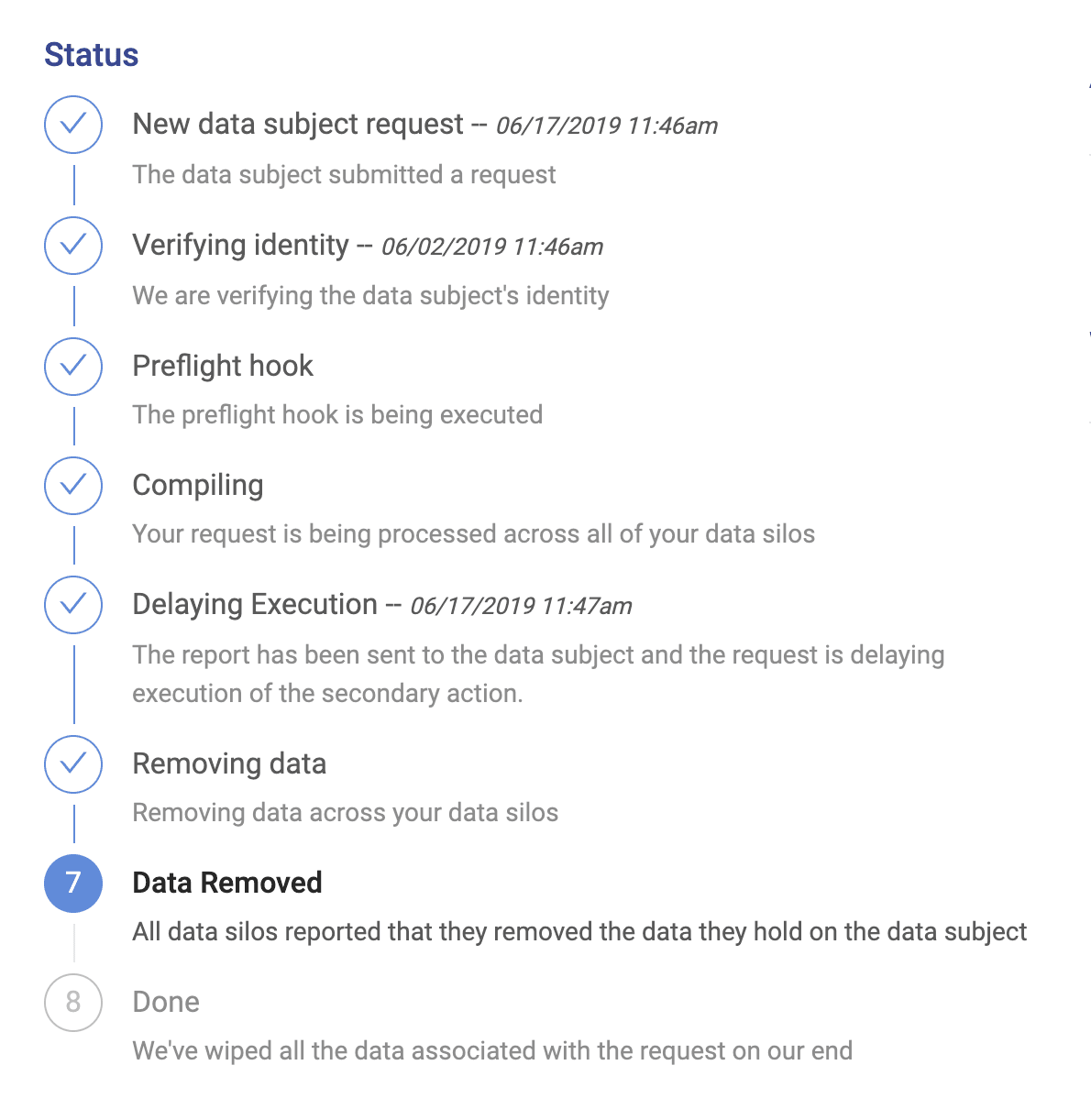Click the 06/02/2019 11:46am timestamp
The image size is (1091, 1120).
492,247
